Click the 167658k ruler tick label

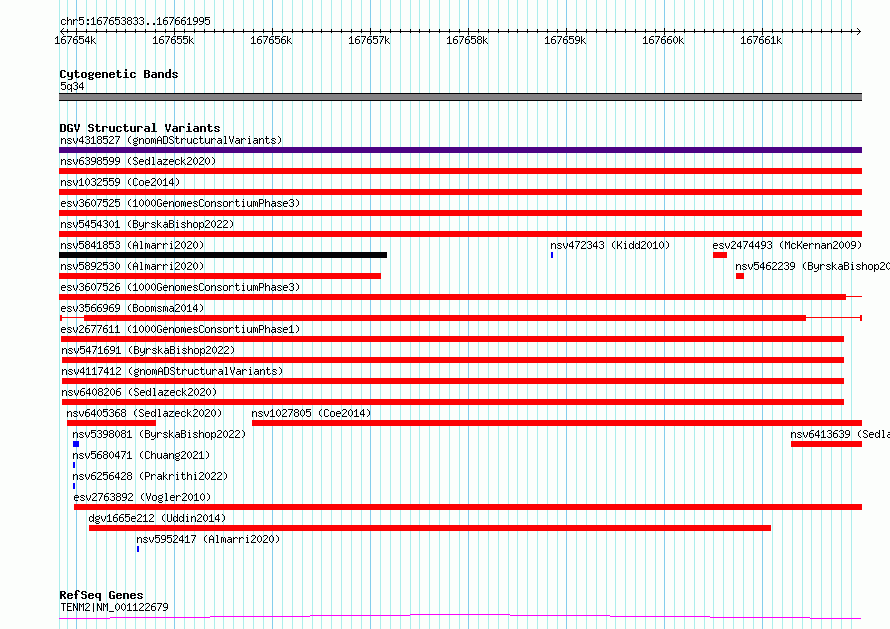point(467,40)
